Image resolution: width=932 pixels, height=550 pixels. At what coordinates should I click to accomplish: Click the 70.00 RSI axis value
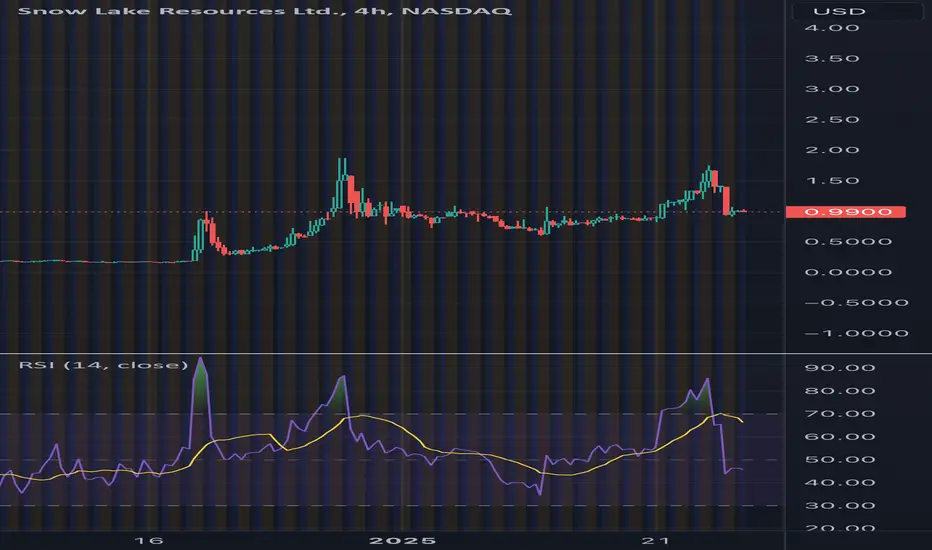point(840,413)
